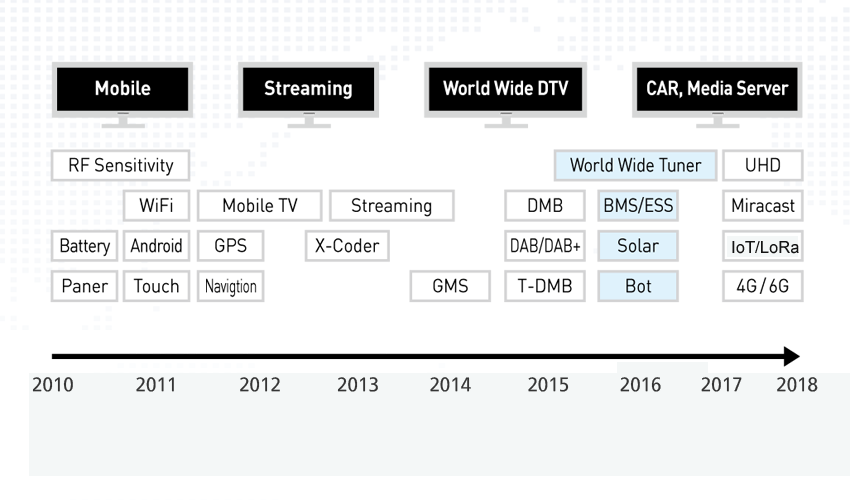
Task: Click the 2012 timeline year
Action: coord(260,384)
